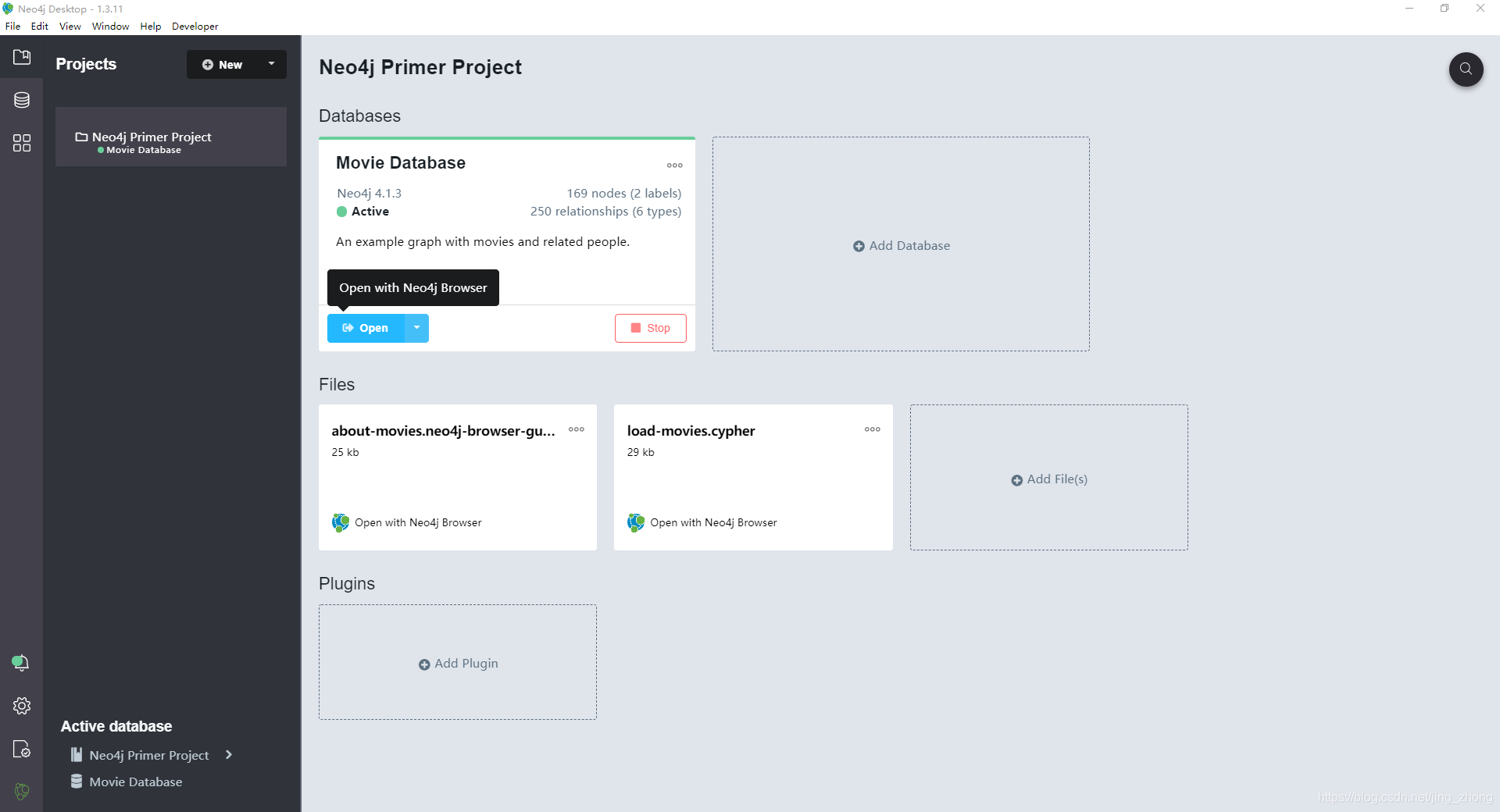Click the search magnifier button
Screen dimensions: 1500x812
click(x=1466, y=69)
